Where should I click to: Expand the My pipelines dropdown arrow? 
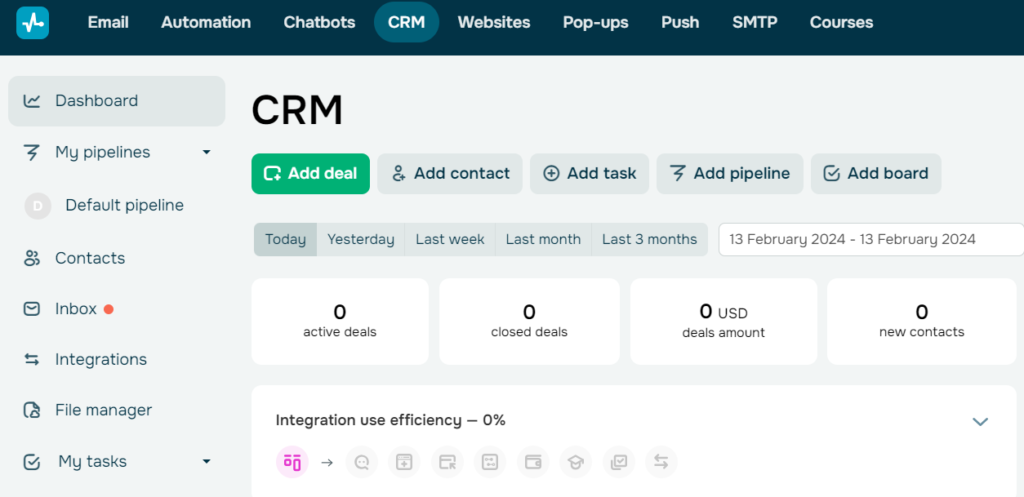[x=206, y=152]
